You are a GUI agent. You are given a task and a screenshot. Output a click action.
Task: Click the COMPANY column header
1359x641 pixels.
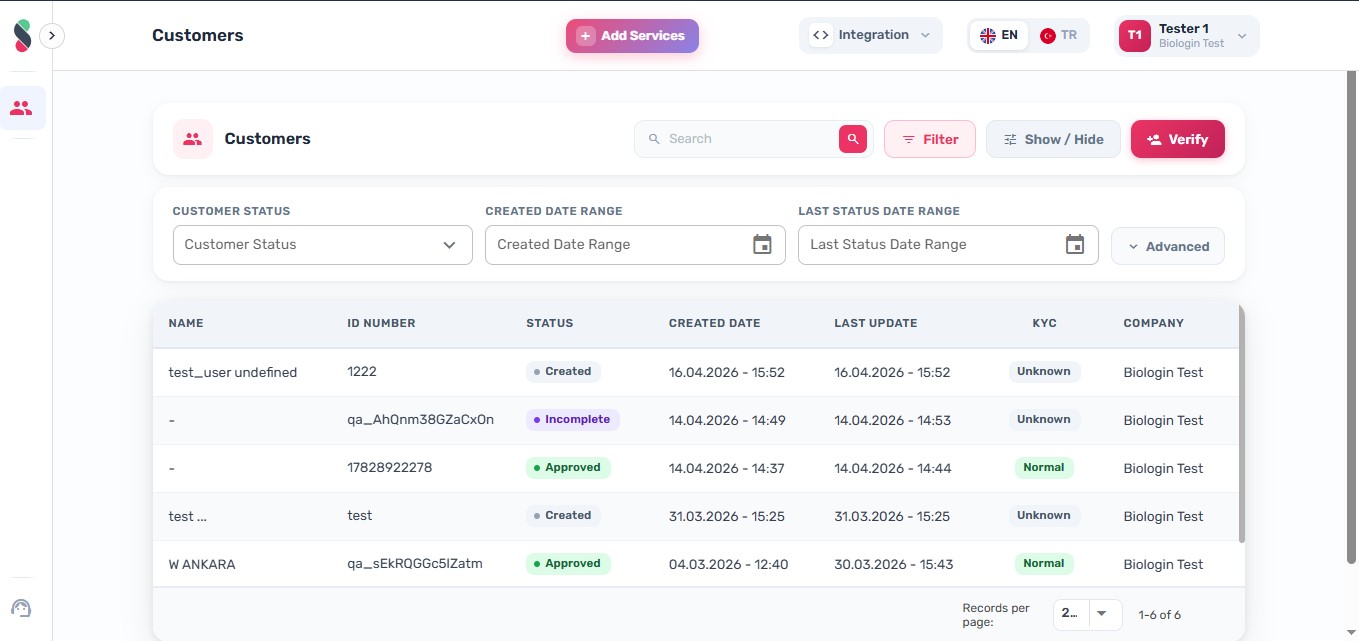(x=1153, y=323)
